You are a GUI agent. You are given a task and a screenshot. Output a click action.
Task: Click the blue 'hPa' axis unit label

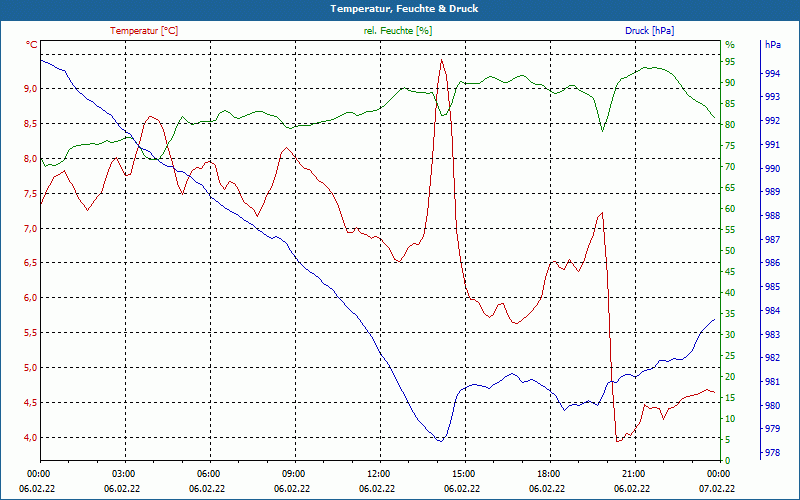pos(773,45)
